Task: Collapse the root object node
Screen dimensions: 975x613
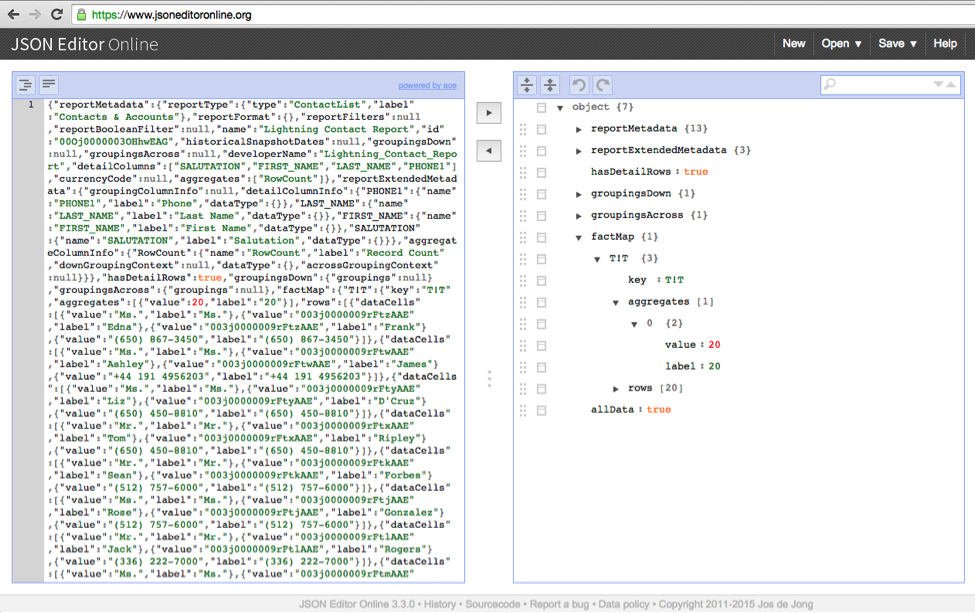Action: point(560,108)
